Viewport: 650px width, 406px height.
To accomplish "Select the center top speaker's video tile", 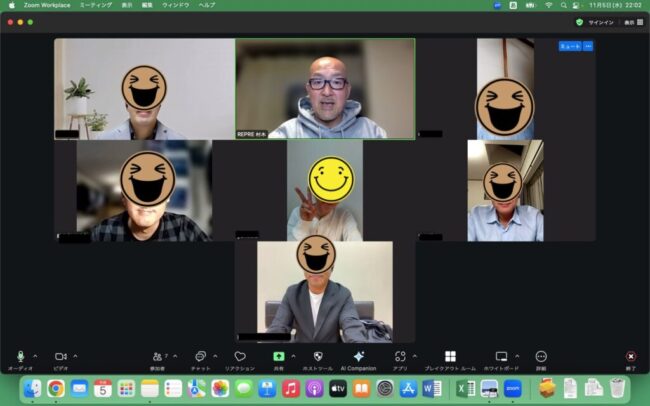I will pos(325,88).
